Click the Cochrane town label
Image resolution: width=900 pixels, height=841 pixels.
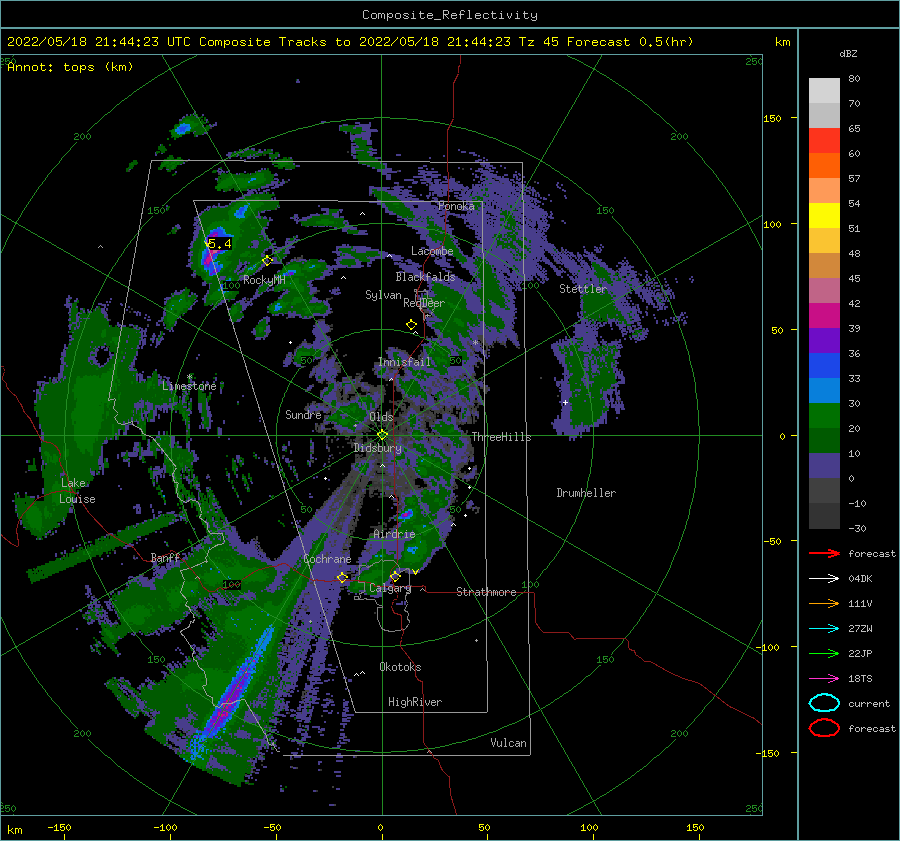(327, 559)
